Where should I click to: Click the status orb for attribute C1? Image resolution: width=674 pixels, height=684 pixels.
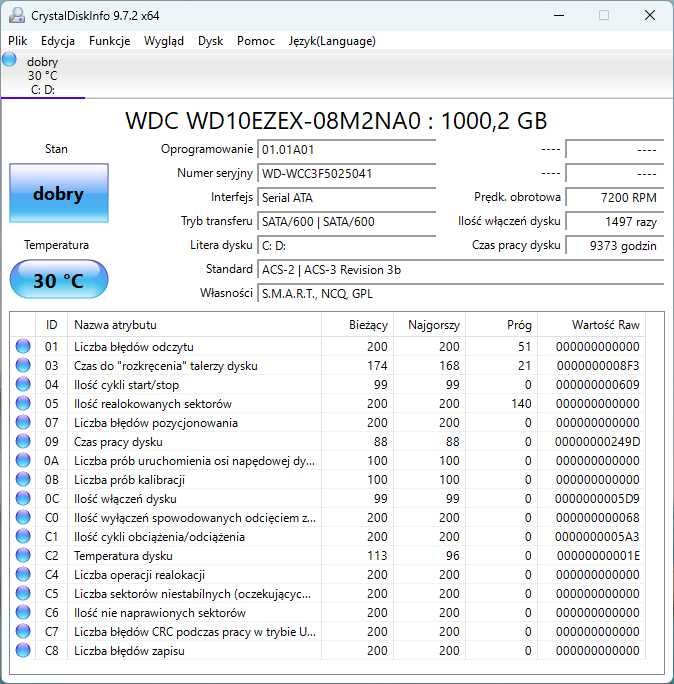coord(23,536)
